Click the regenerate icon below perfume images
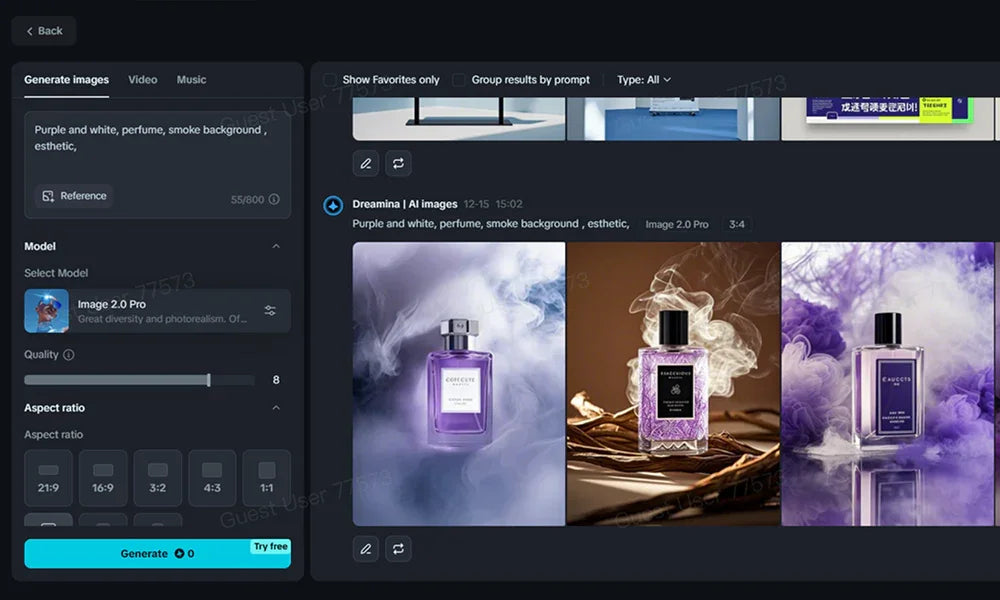The image size is (1000, 600). pos(398,549)
